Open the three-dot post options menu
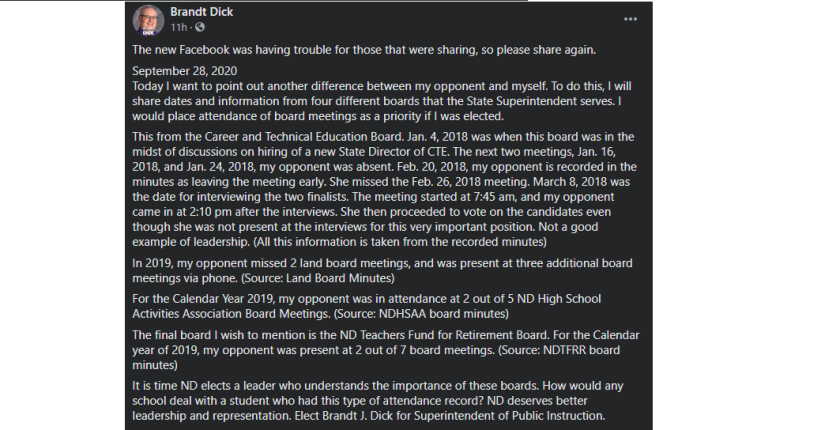This screenshot has height=430, width=840. click(631, 19)
